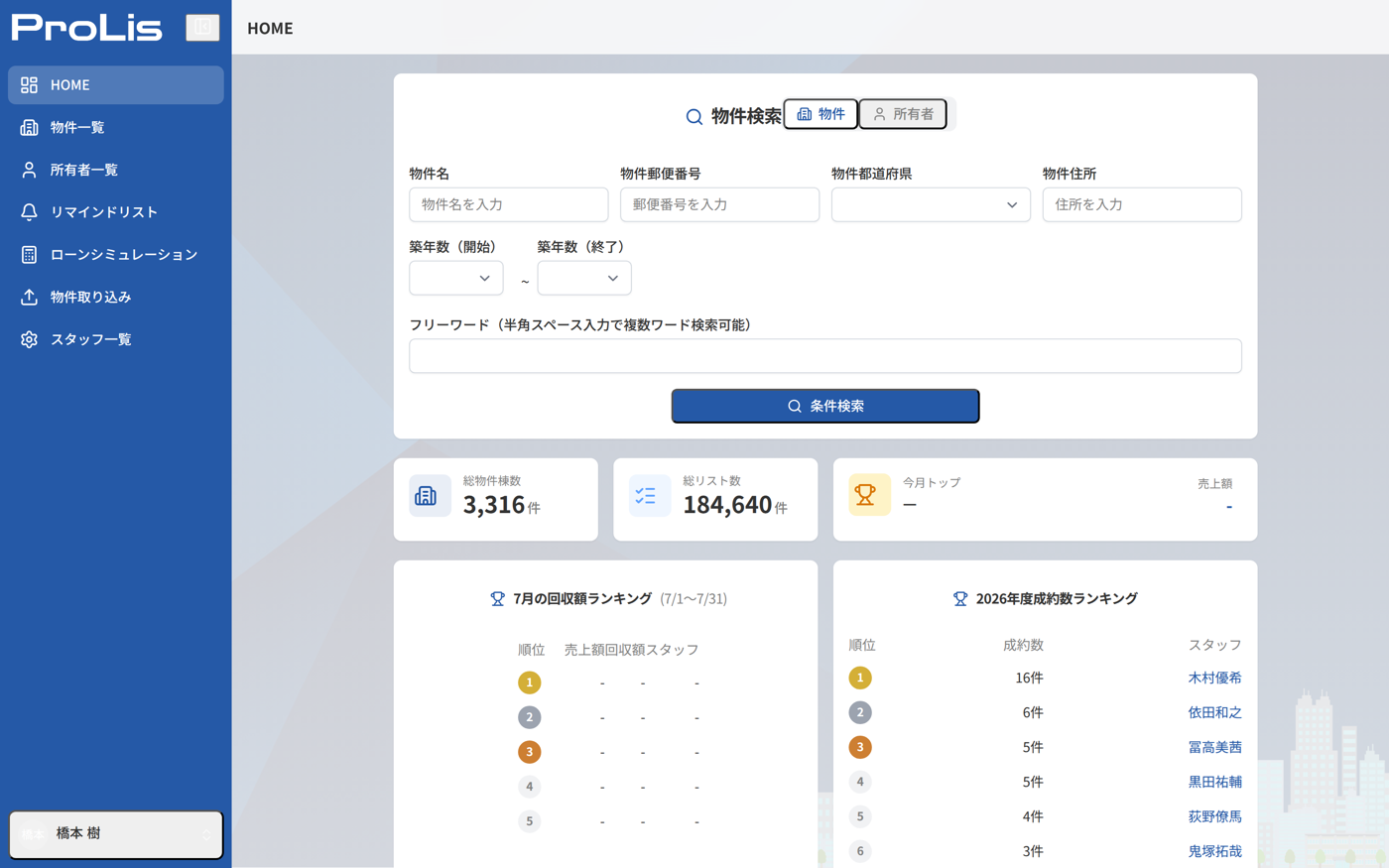Open 築年数（開始）dropdown
Image resolution: width=1389 pixels, height=868 pixels.
456,279
